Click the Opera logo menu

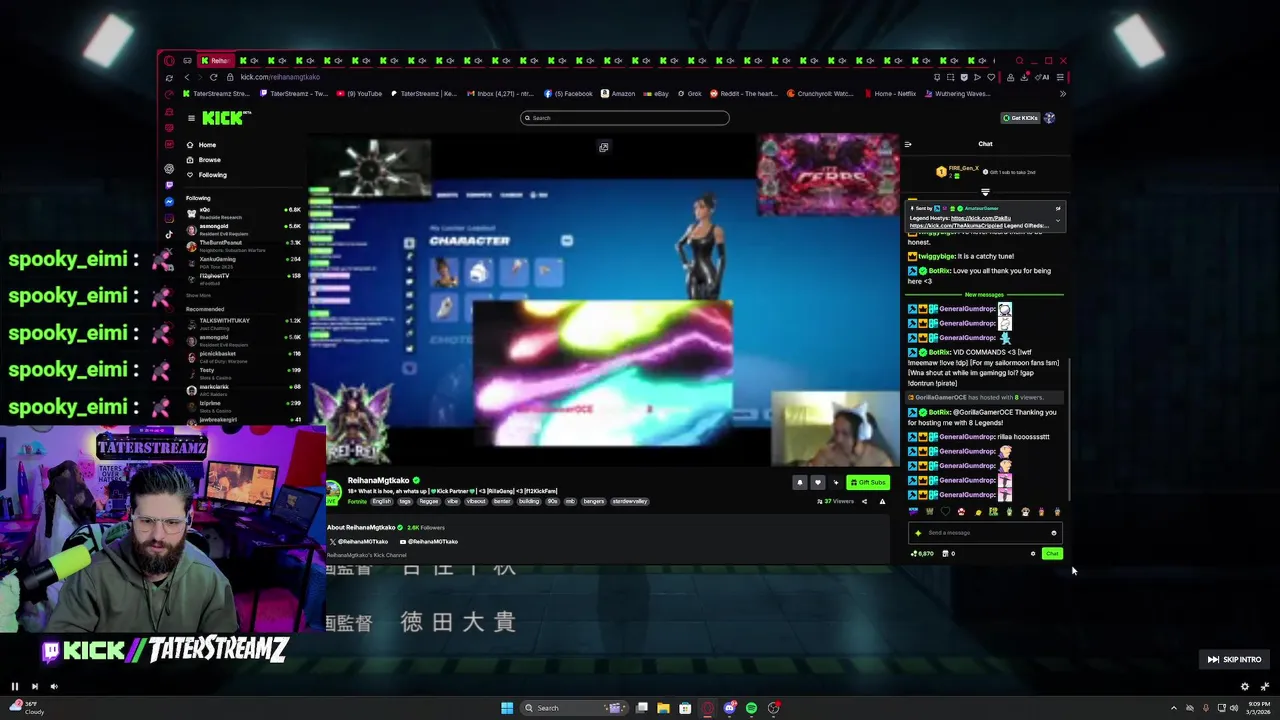[x=169, y=61]
